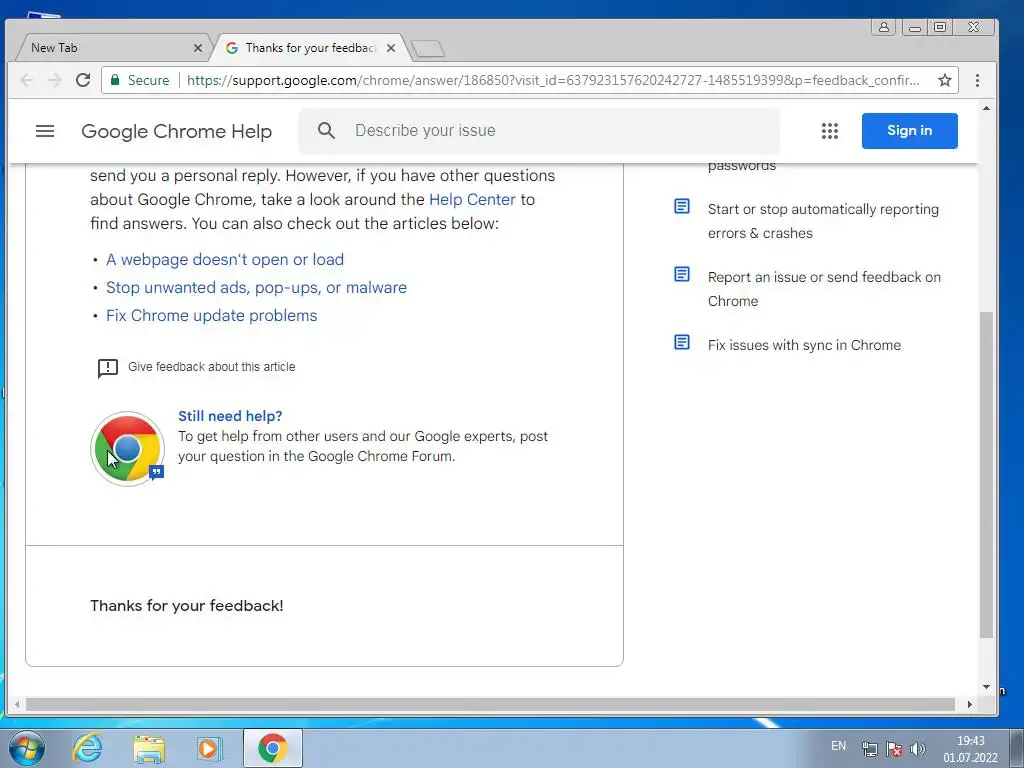The width and height of the screenshot is (1024, 768).
Task: Click the 'Describe your issue' search field
Action: click(539, 131)
